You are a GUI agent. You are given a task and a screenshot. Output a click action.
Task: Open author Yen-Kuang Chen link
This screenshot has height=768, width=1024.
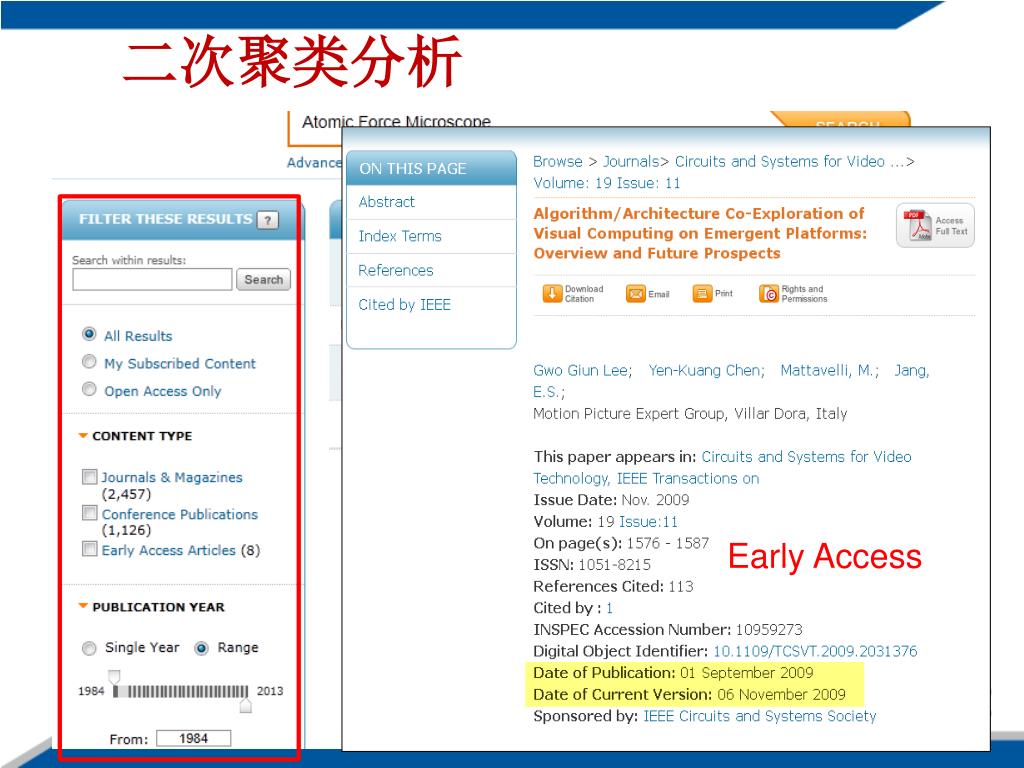(x=707, y=370)
